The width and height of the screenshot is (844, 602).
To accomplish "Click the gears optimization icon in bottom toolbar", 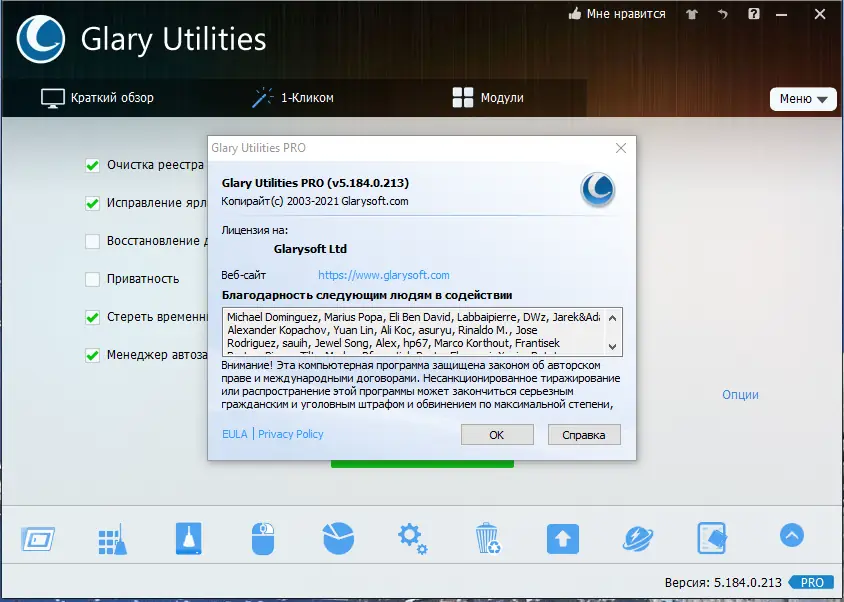I will [x=412, y=536].
